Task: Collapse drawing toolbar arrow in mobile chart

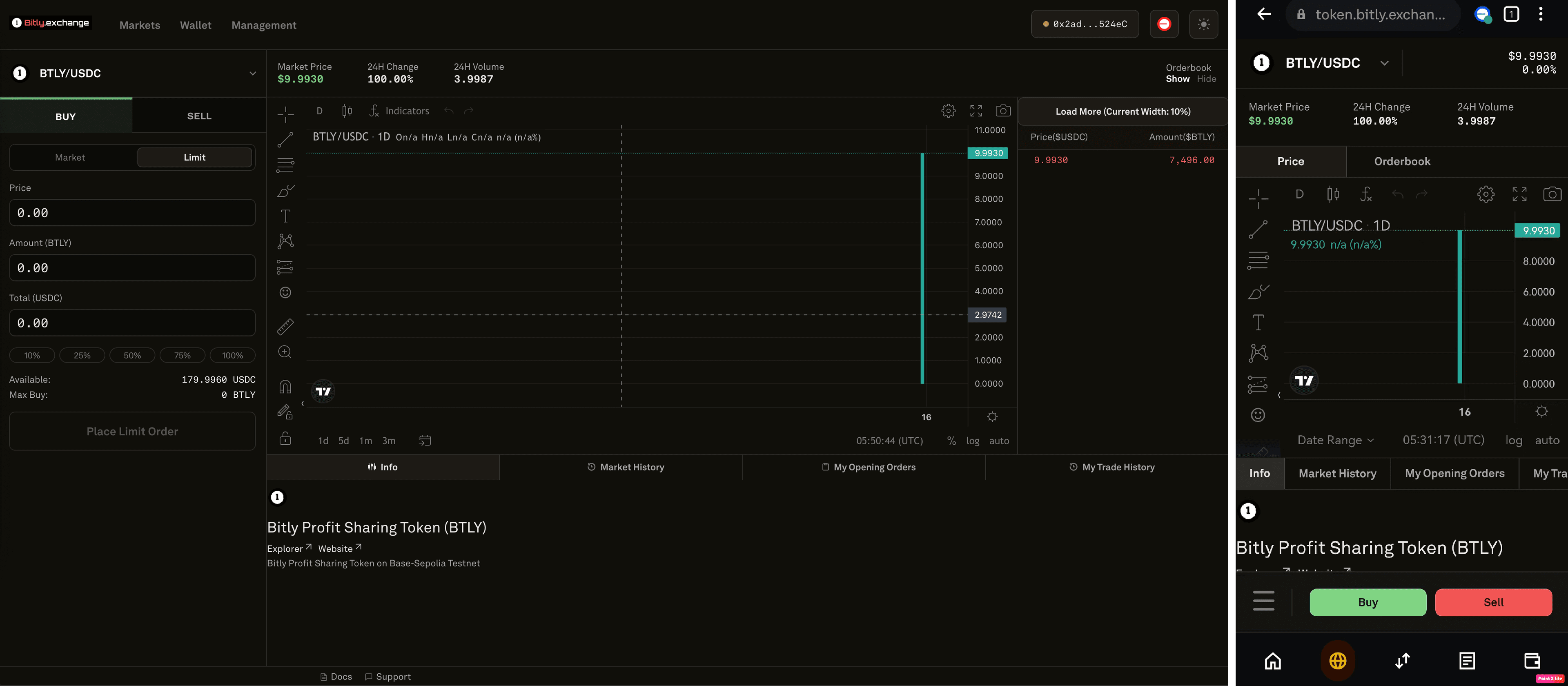Action: (1279, 395)
